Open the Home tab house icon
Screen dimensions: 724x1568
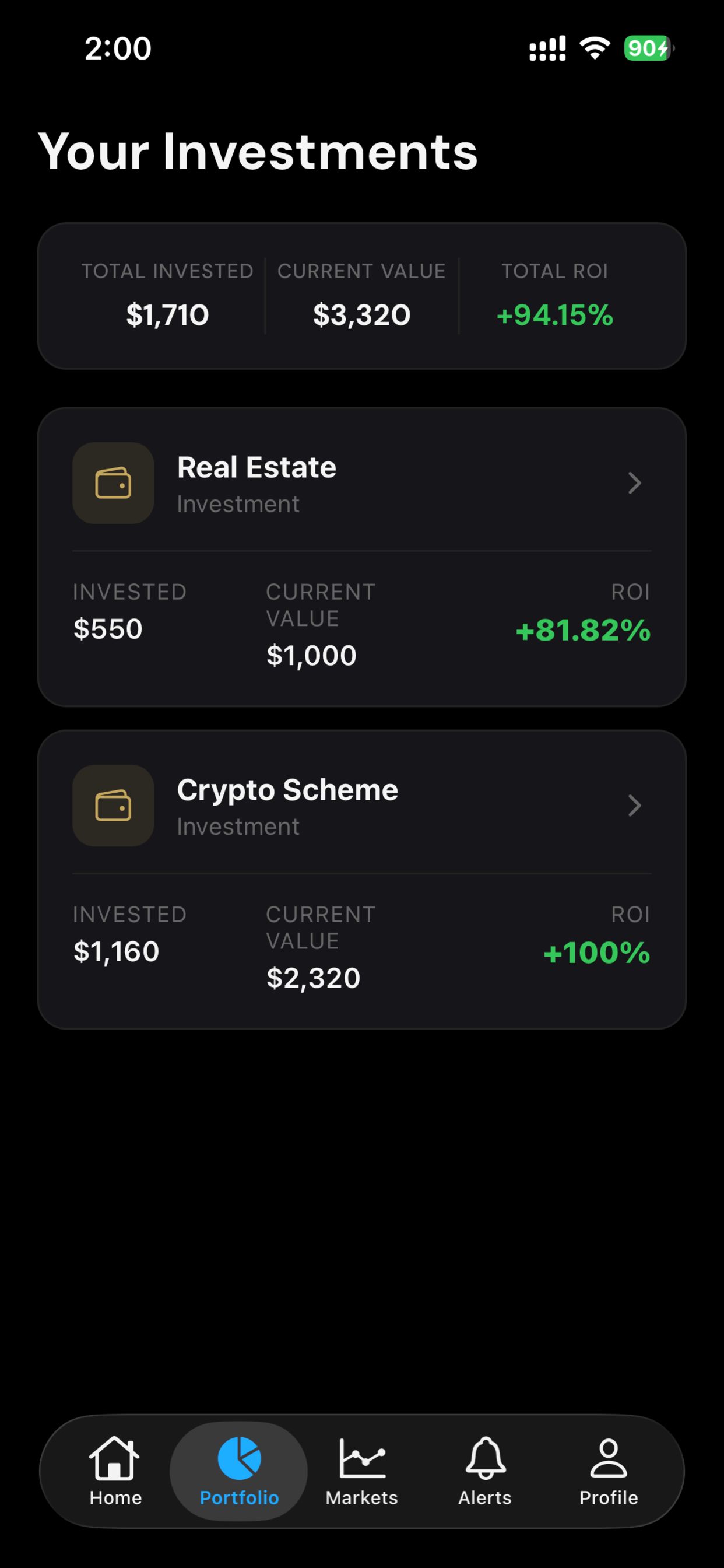114,1458
